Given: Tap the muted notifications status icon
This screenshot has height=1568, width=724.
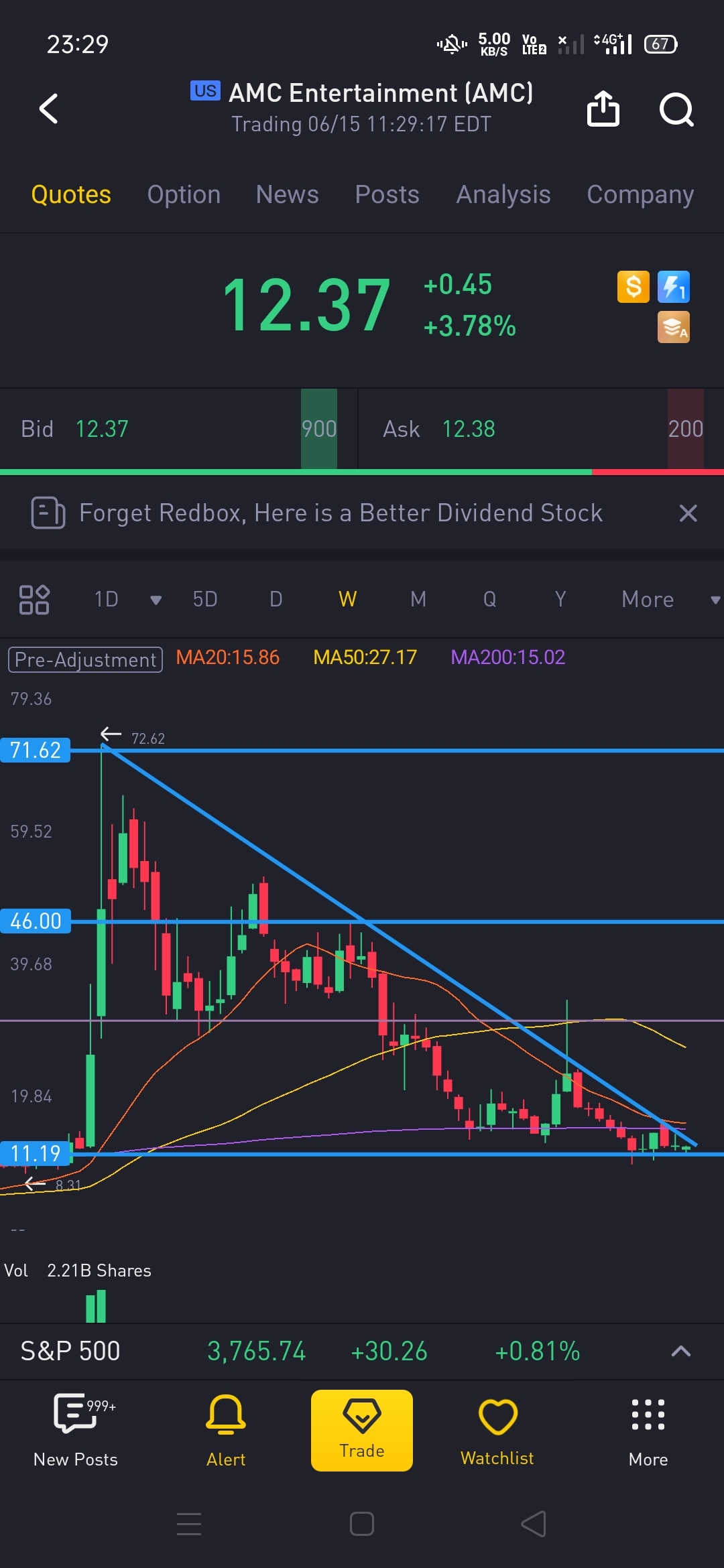Looking at the screenshot, I should pos(452,44).
